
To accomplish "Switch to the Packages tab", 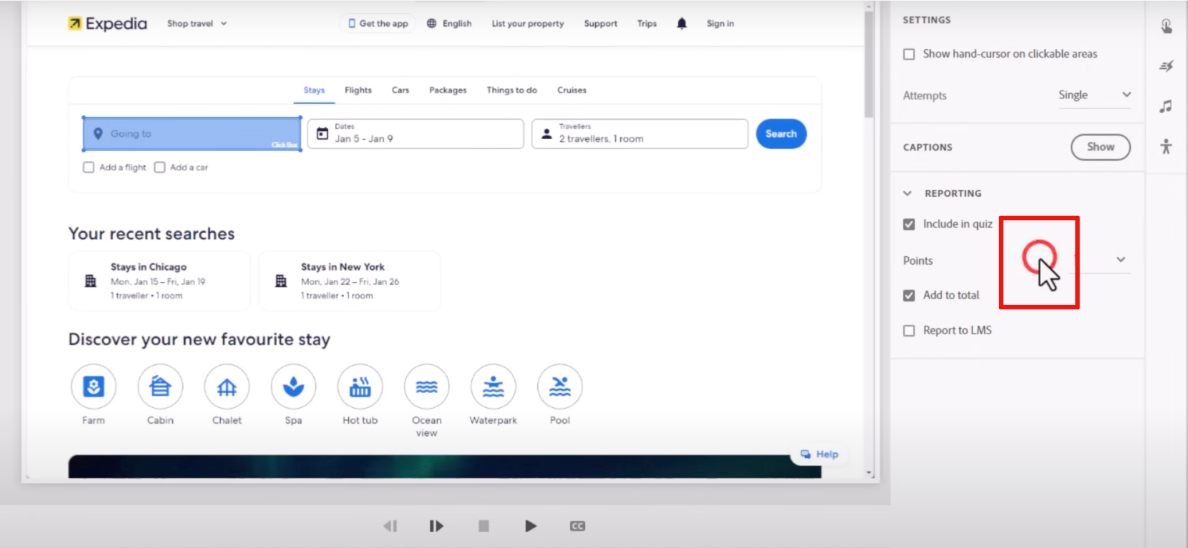I will tap(448, 90).
